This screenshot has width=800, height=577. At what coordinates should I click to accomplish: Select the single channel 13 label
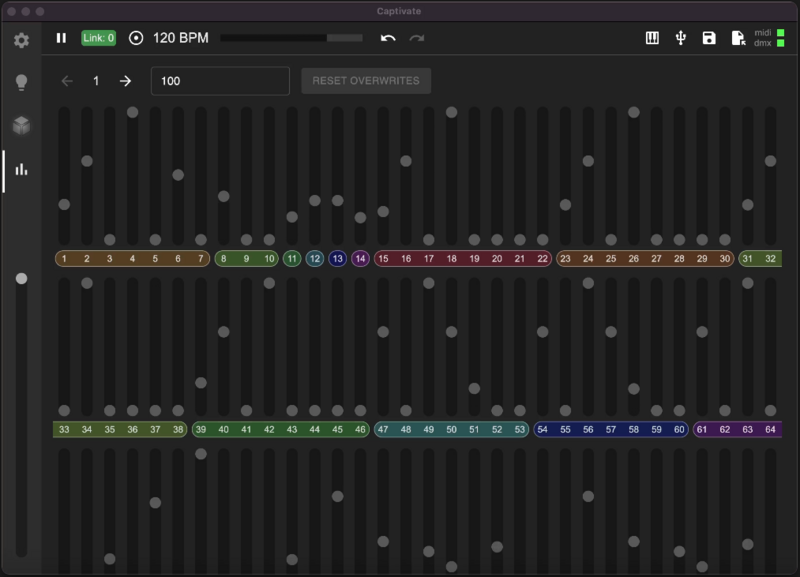click(337, 259)
